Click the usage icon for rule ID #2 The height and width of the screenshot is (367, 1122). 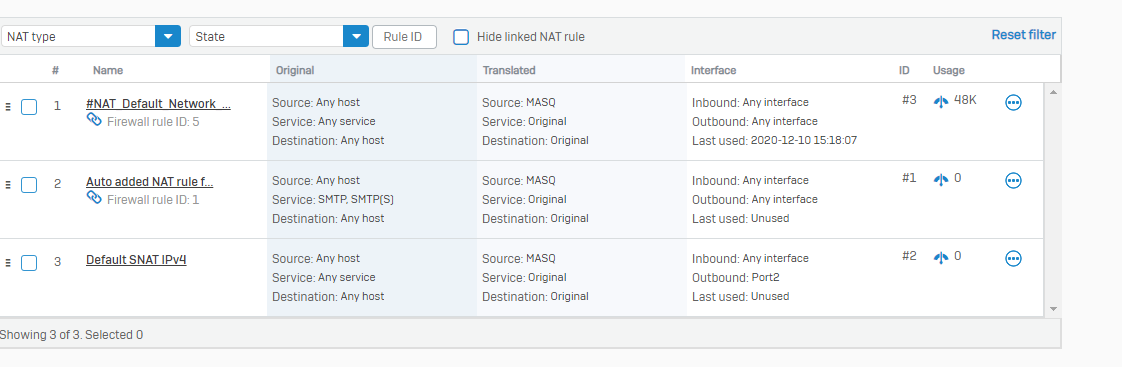coord(941,258)
